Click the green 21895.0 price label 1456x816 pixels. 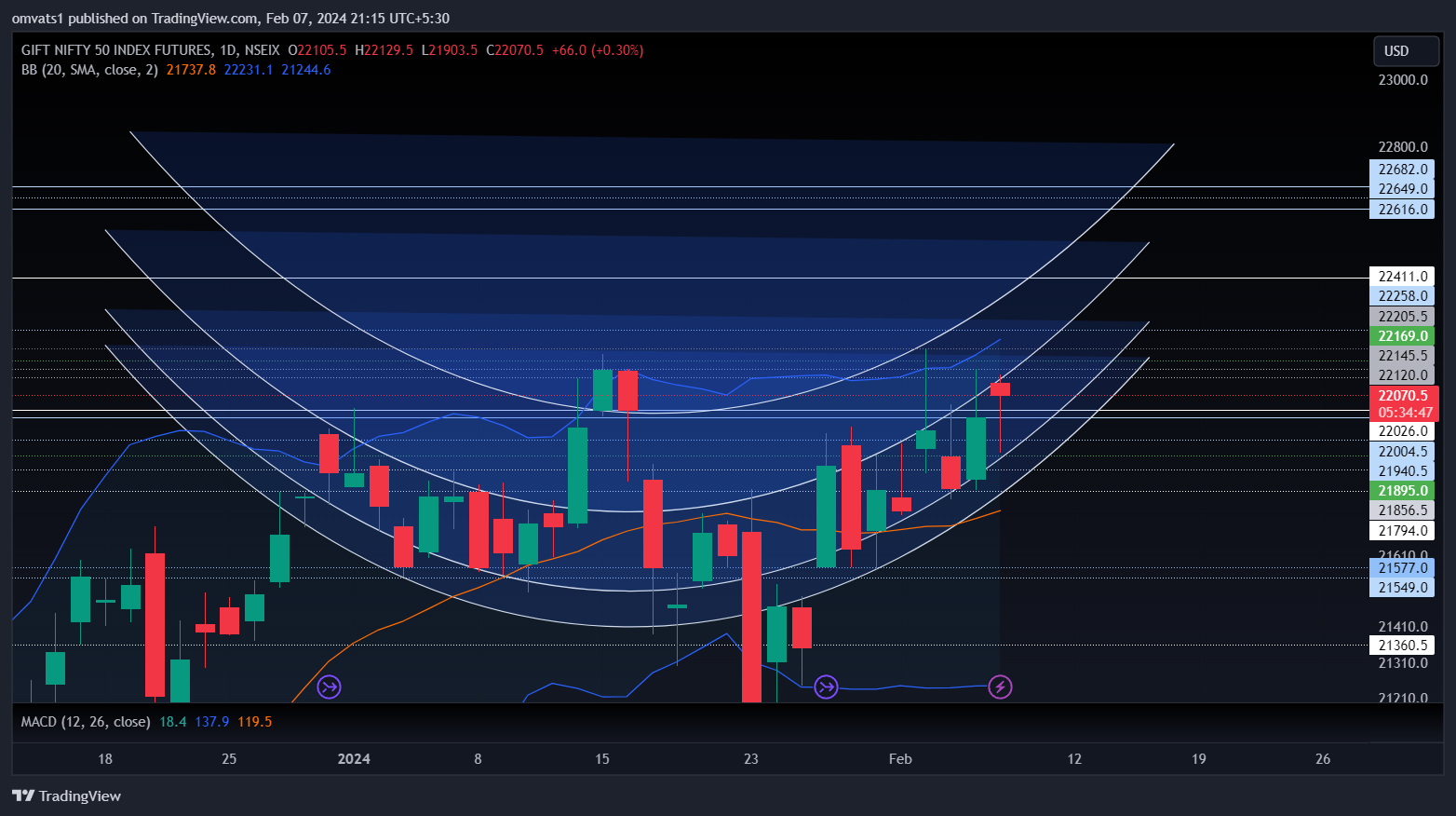click(x=1402, y=491)
